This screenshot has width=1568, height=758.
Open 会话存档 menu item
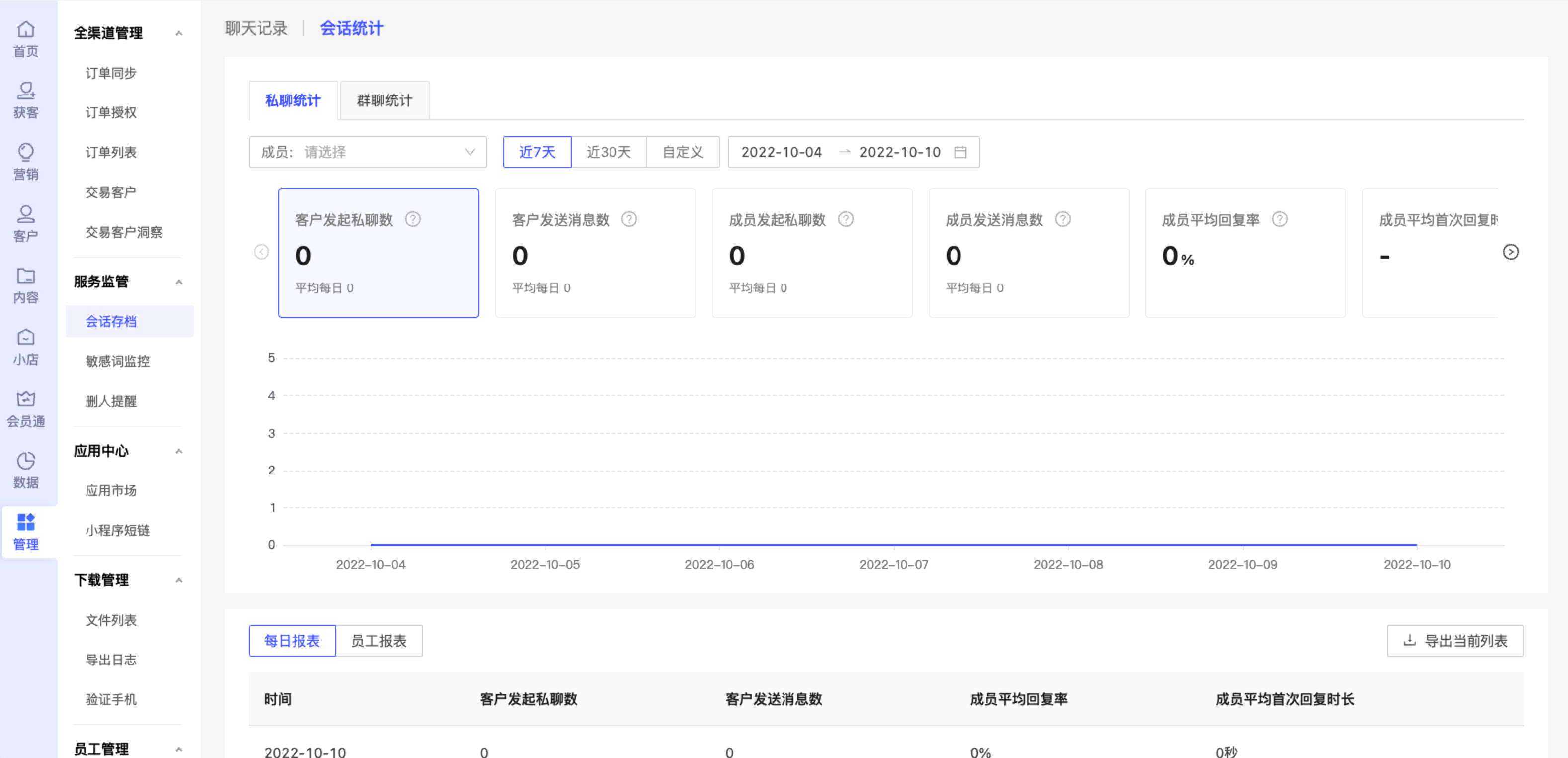tap(130, 321)
